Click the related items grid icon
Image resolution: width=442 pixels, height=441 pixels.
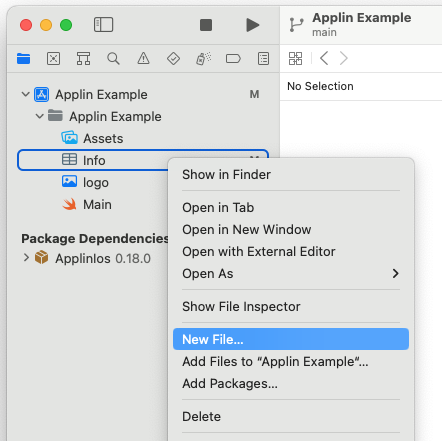click(295, 59)
